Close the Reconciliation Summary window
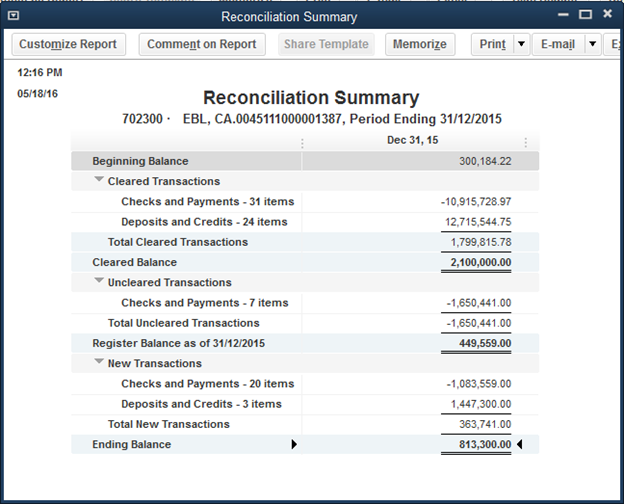 (x=609, y=14)
